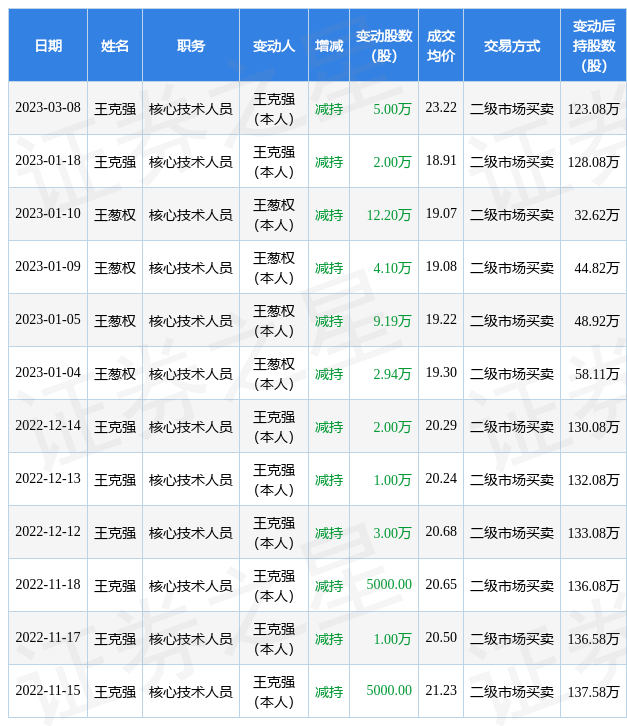The image size is (627, 726).
Task: Select the date cell 2022-11-15
Action: pyautogui.click(x=48, y=690)
